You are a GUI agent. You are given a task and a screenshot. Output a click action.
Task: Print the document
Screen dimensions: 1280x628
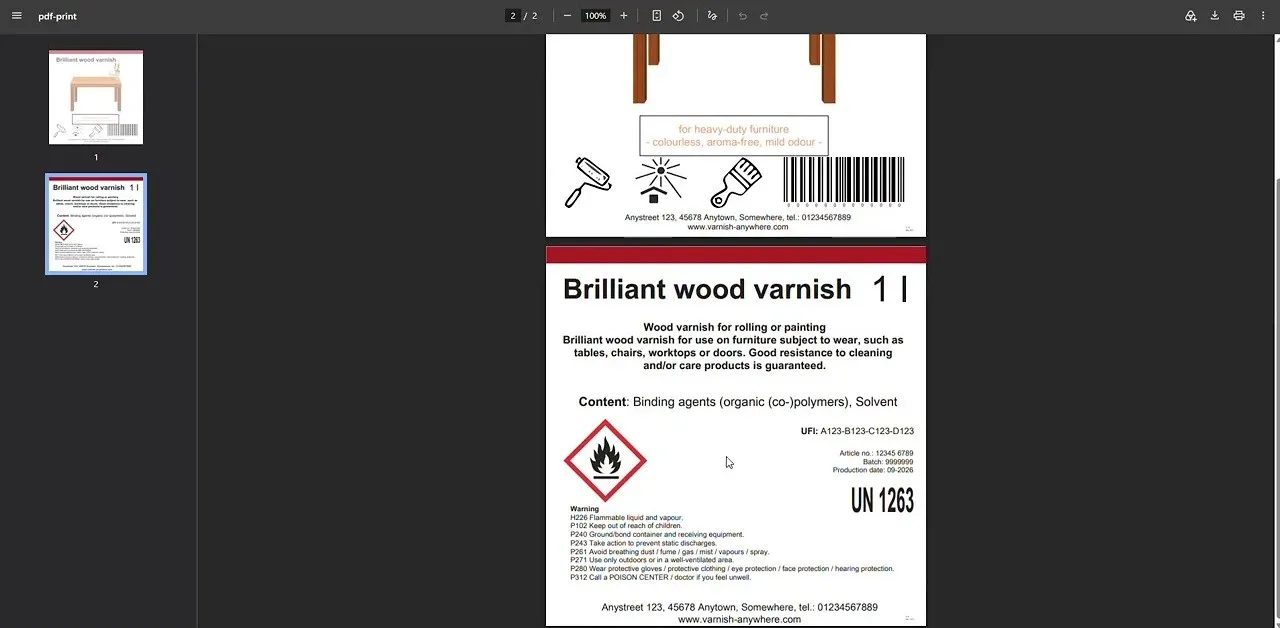1239,16
